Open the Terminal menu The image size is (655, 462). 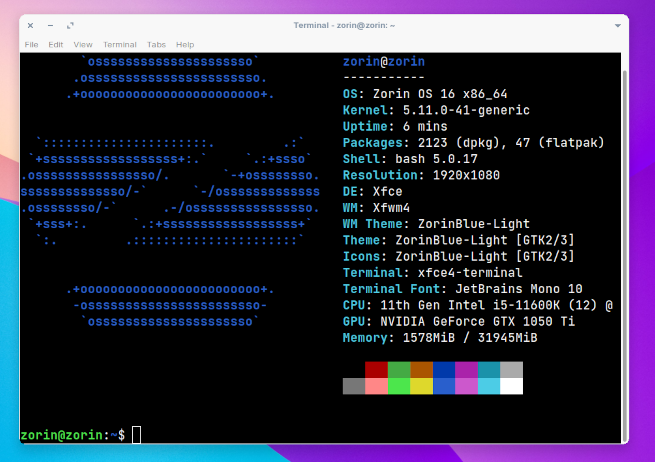[120, 44]
